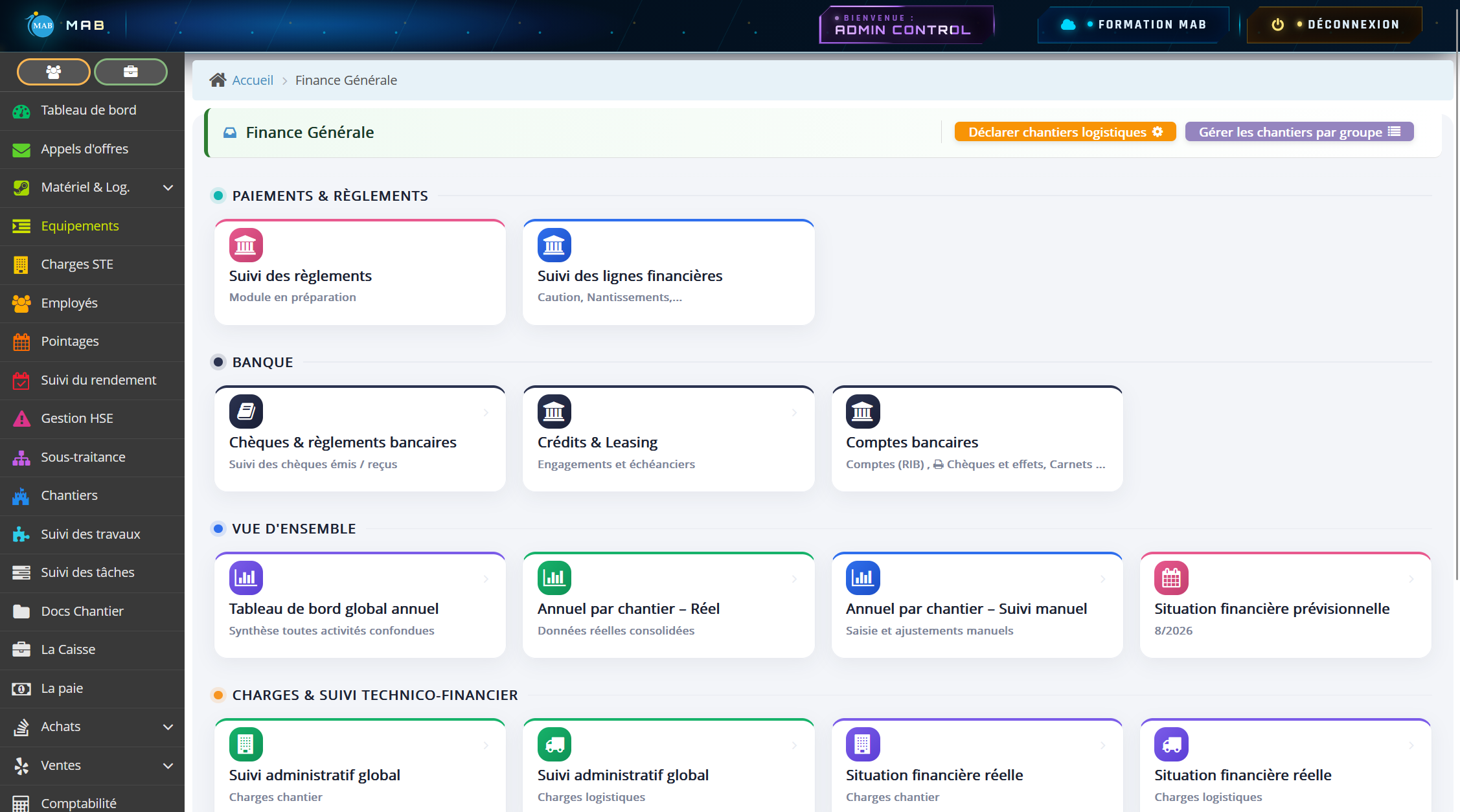1460x812 pixels.
Task: Click the arrow on Tableau de bord global annuel card
Action: click(x=486, y=579)
